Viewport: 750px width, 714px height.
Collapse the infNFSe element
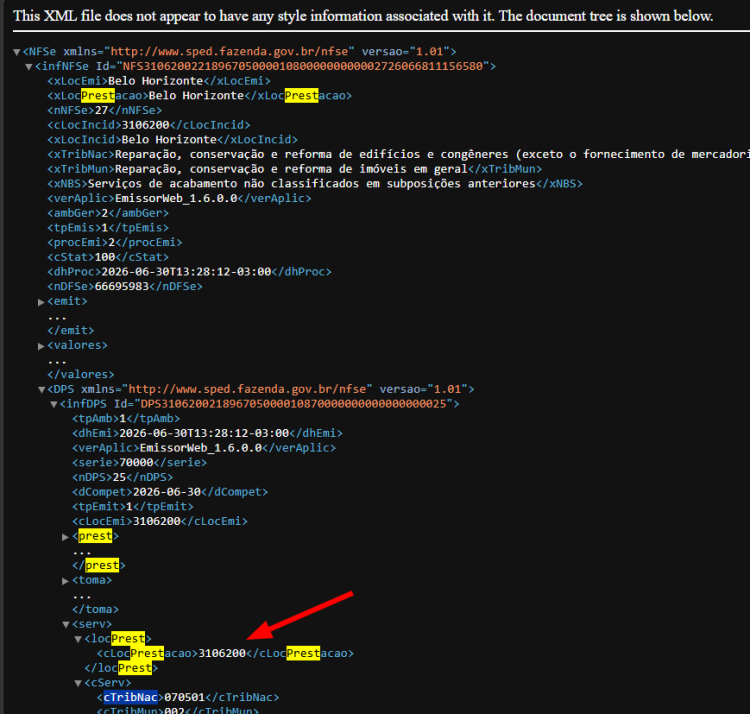29,67
